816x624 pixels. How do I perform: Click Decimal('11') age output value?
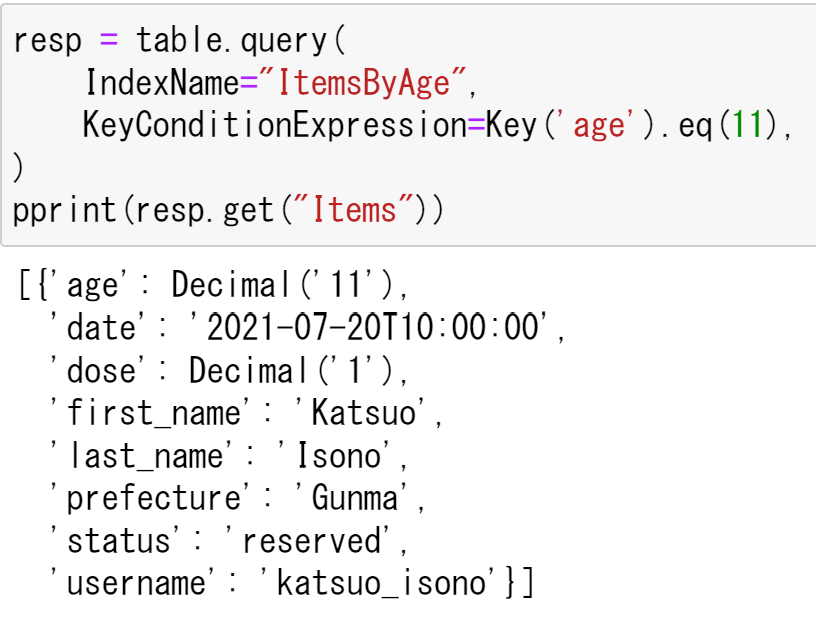pos(286,286)
